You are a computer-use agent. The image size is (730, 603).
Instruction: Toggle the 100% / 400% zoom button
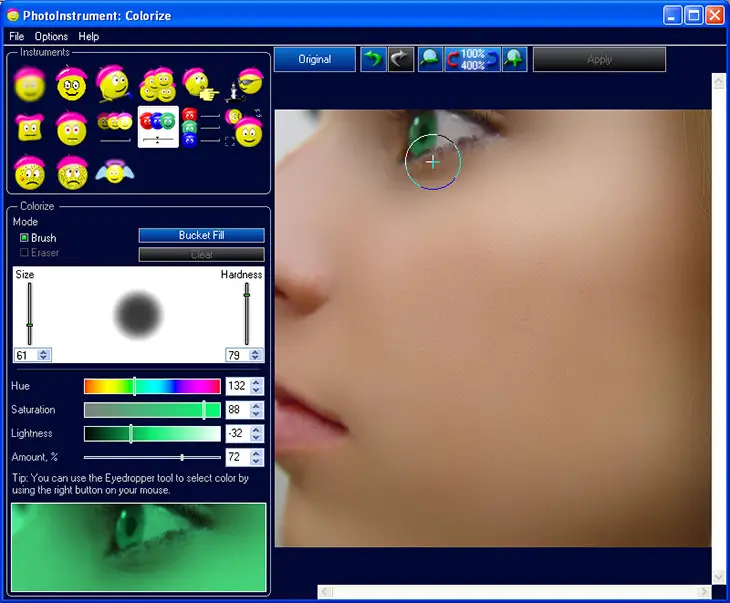[x=473, y=59]
